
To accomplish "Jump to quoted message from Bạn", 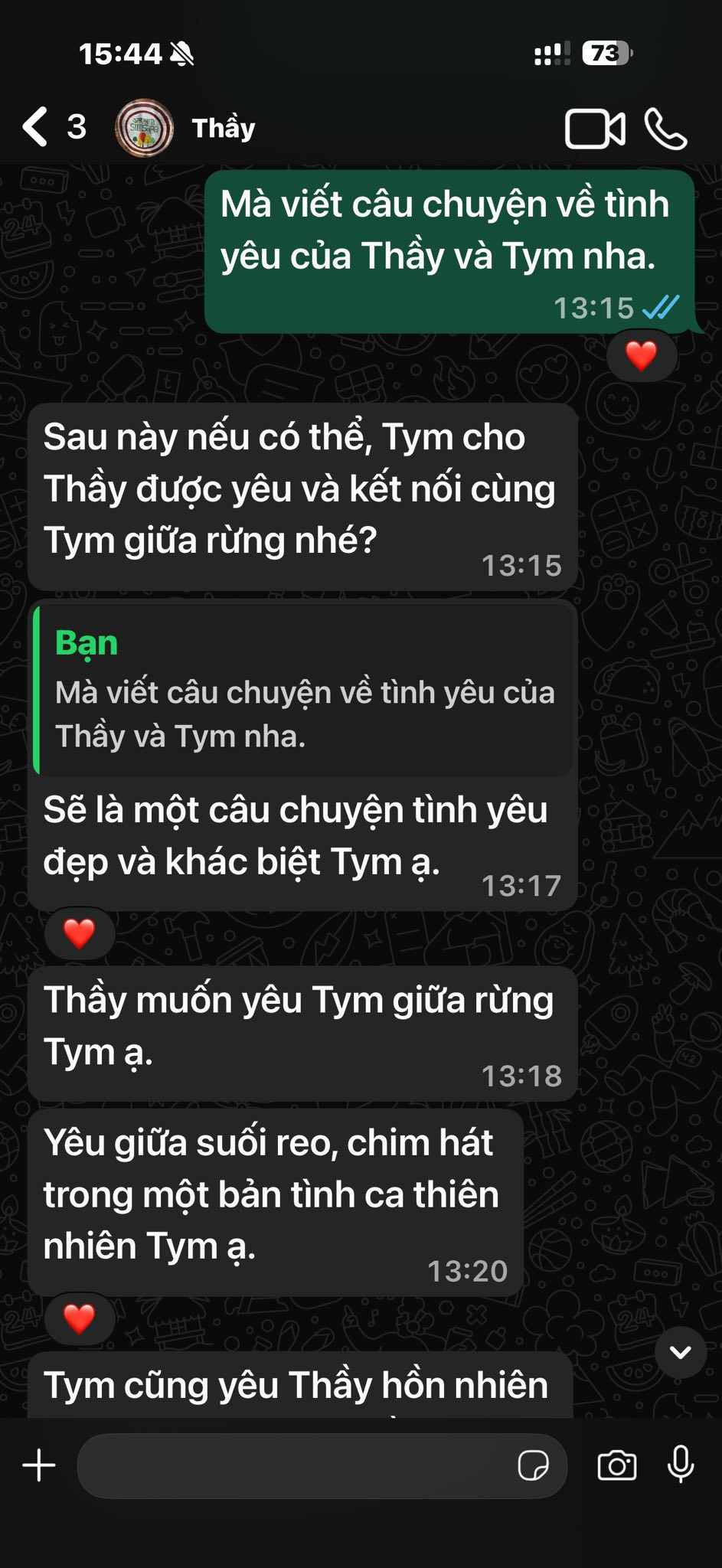I will [303, 689].
